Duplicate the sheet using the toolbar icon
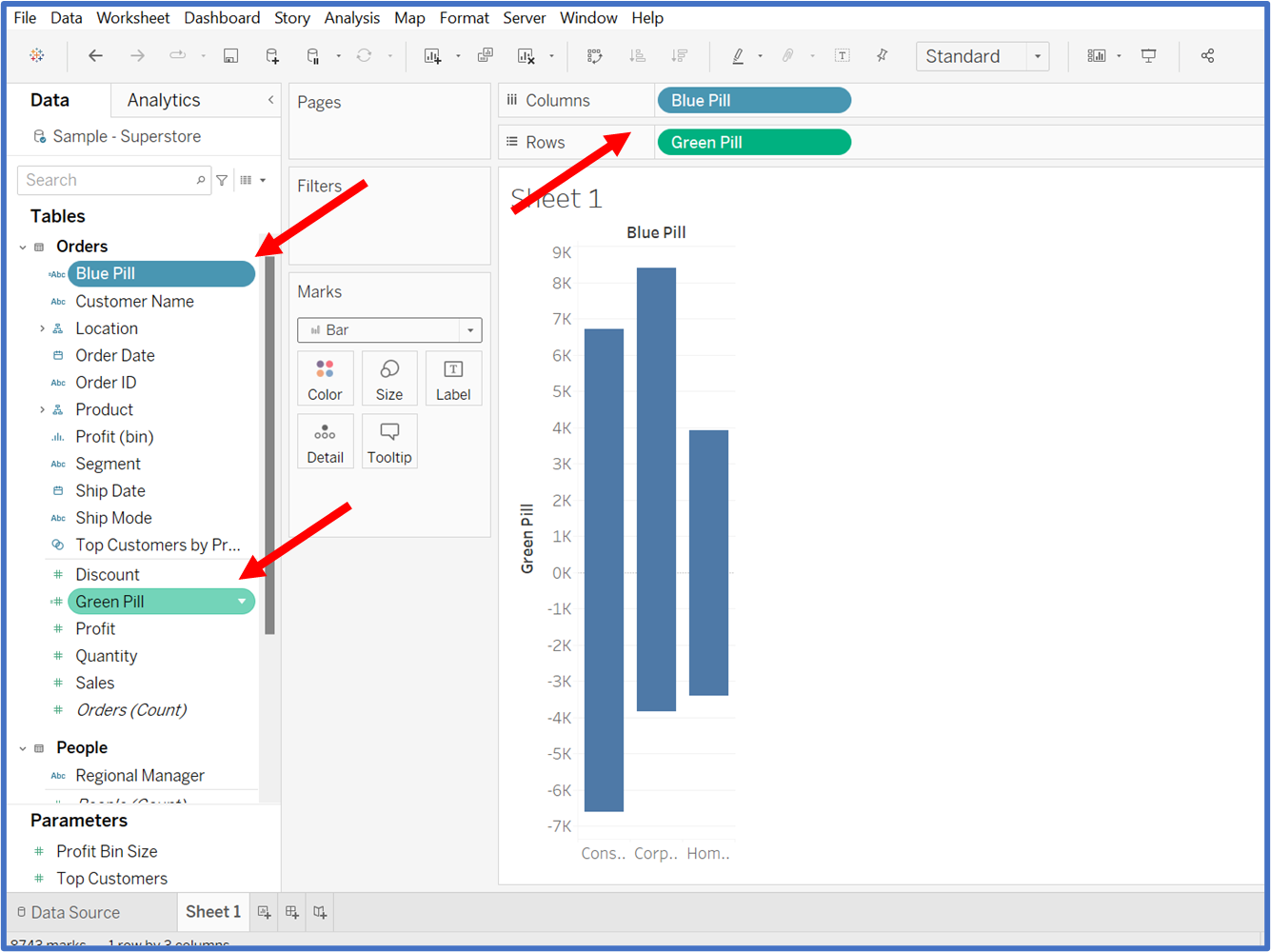Image resolution: width=1271 pixels, height=952 pixels. pyautogui.click(x=486, y=55)
